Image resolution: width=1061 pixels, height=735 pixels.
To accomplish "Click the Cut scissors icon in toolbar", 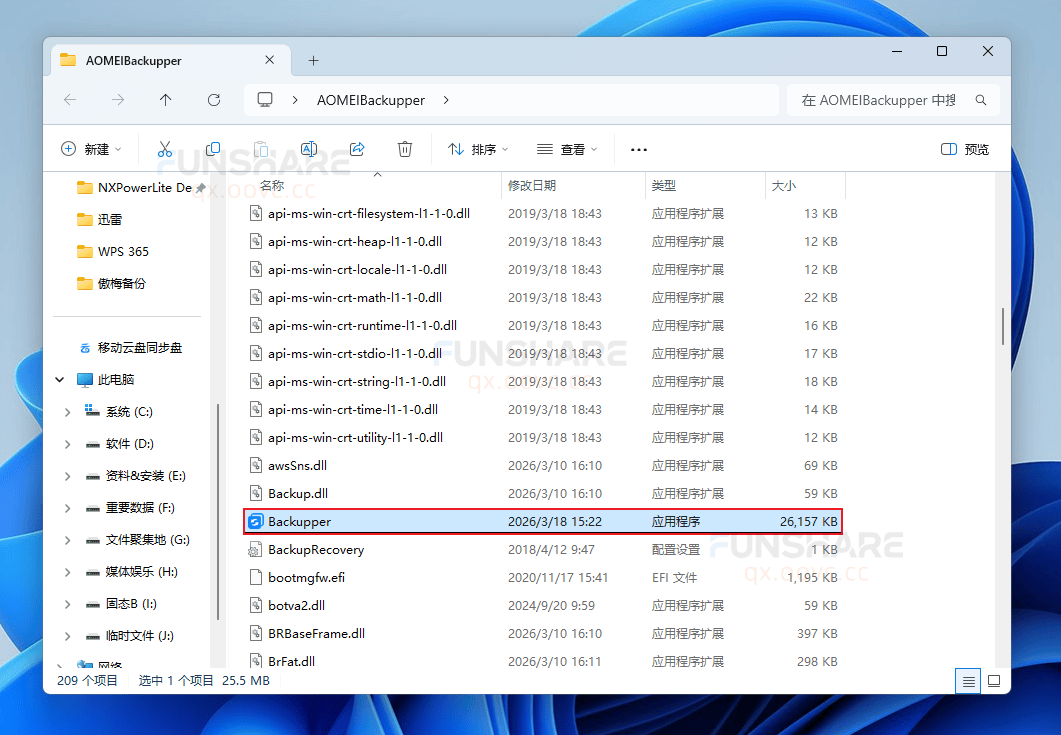I will (x=165, y=149).
